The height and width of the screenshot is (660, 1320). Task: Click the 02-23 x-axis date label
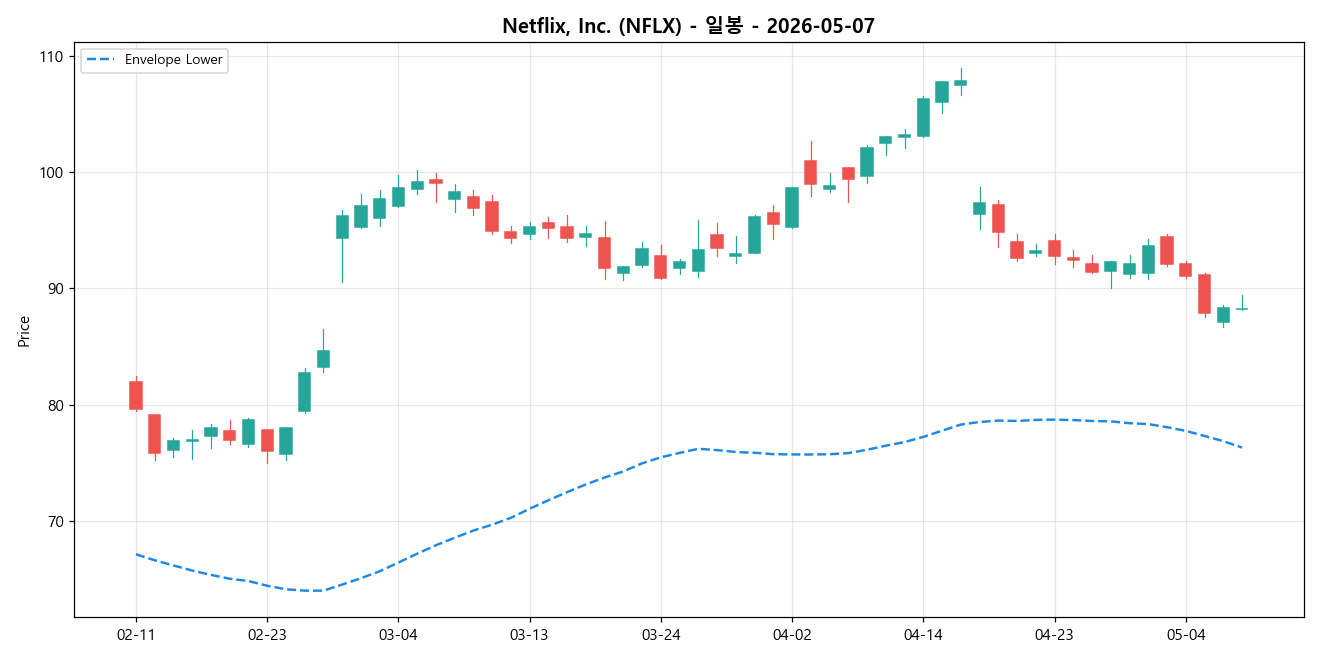click(x=267, y=635)
